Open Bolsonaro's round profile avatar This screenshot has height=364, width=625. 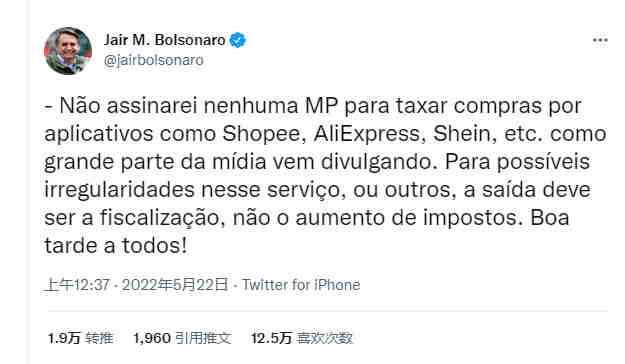pyautogui.click(x=68, y=51)
